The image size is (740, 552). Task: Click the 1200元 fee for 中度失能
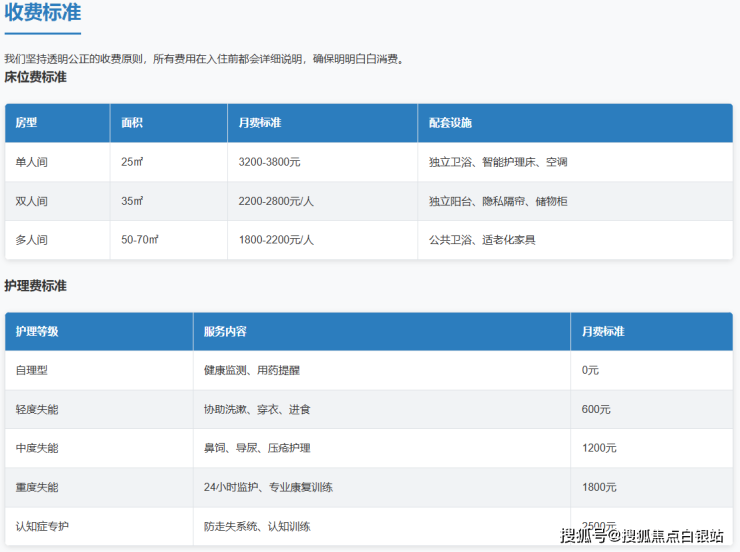tap(599, 448)
